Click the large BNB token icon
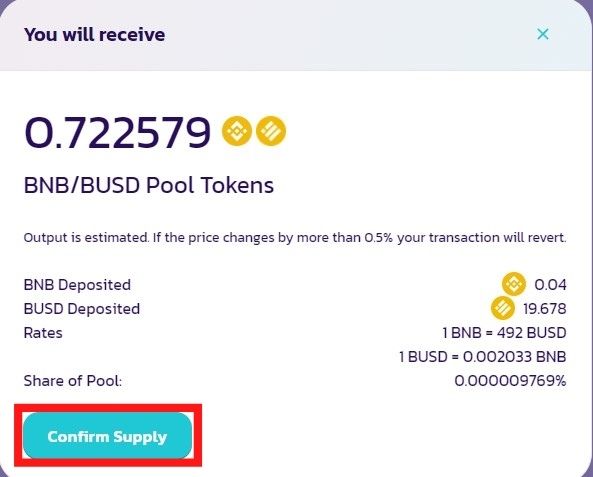Screen dimensions: 593x477 point(237,131)
